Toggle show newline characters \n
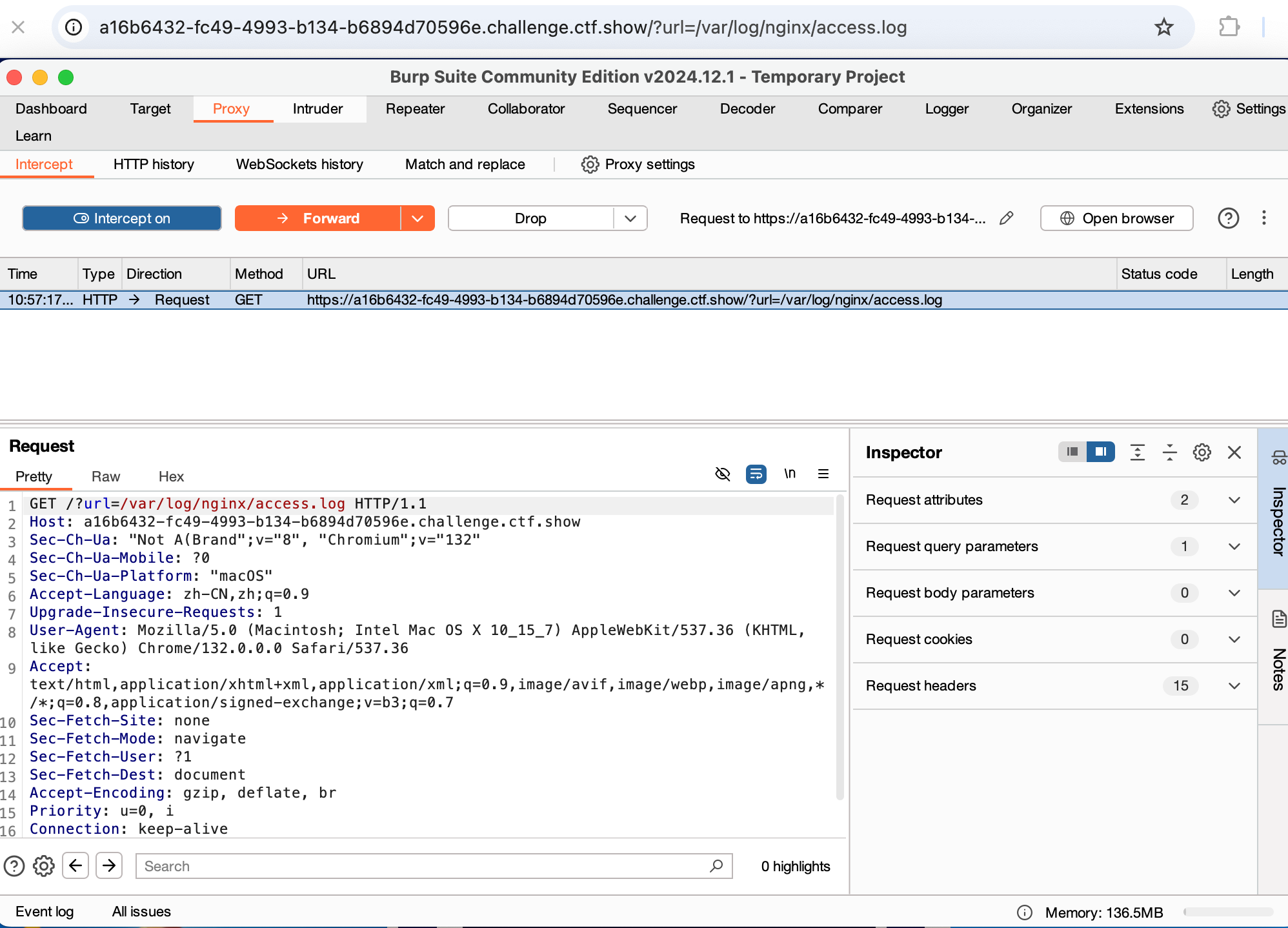This screenshot has height=928, width=1288. pyautogui.click(x=790, y=474)
